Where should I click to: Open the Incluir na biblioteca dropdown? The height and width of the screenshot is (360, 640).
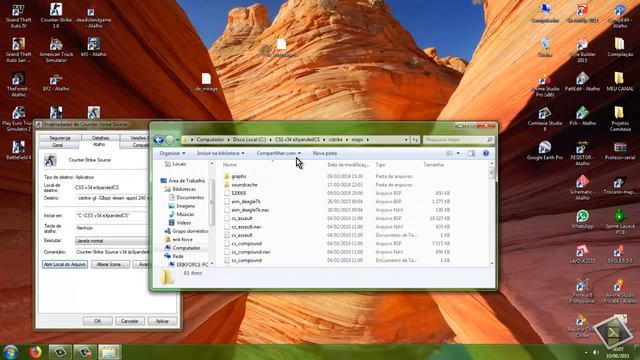[221, 153]
